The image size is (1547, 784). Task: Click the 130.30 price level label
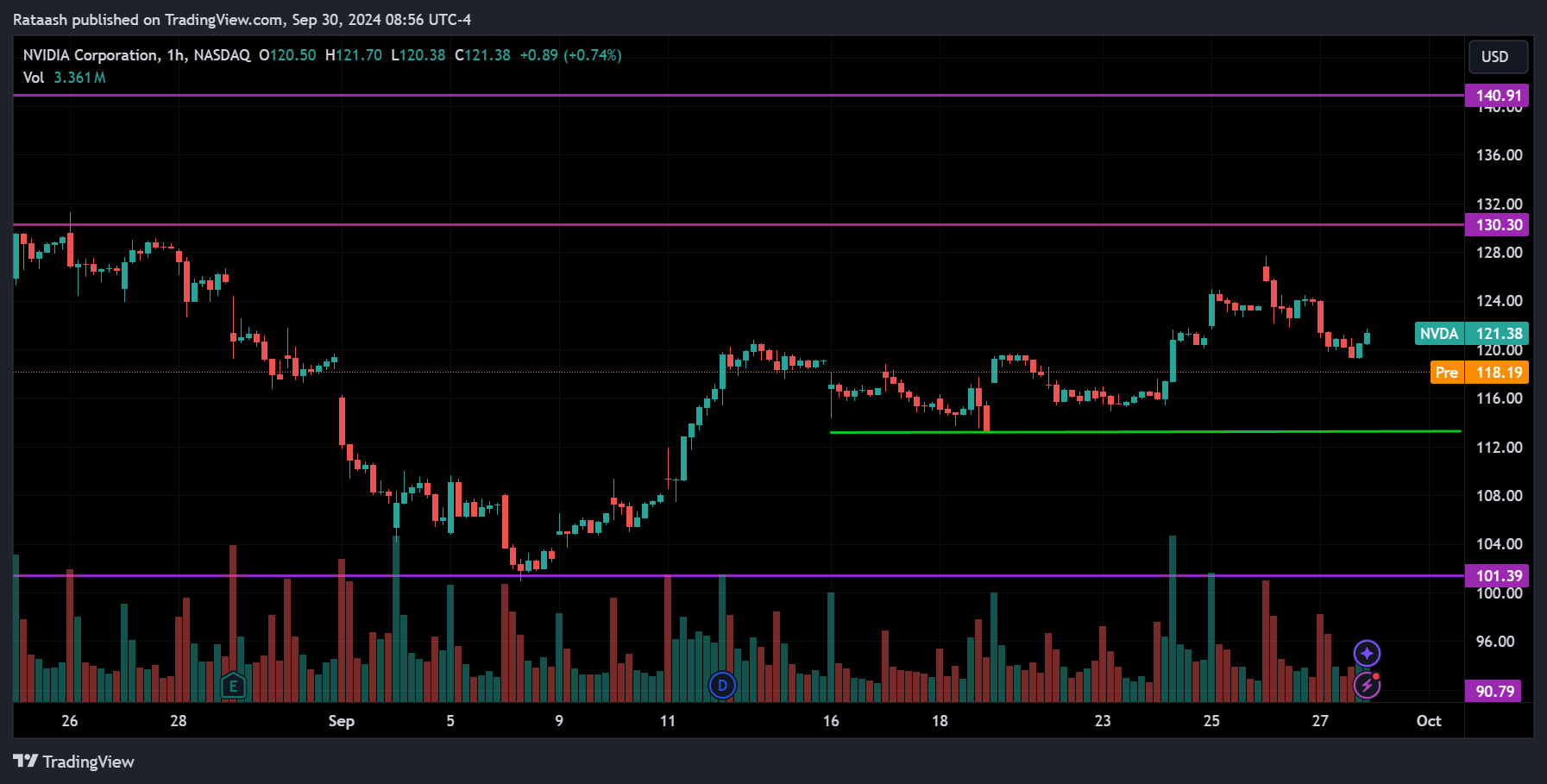(1497, 225)
